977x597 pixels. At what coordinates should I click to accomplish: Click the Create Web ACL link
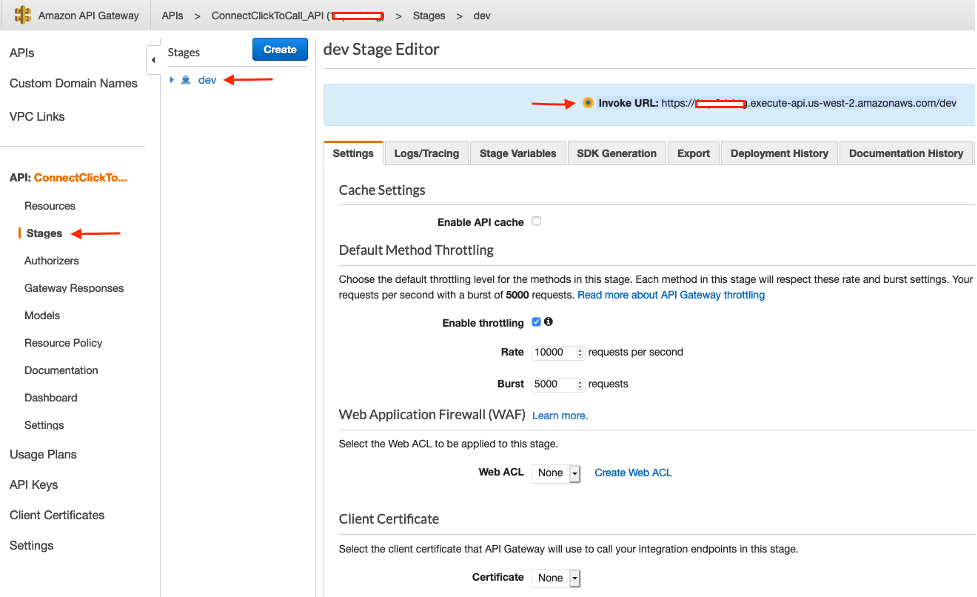[633, 472]
